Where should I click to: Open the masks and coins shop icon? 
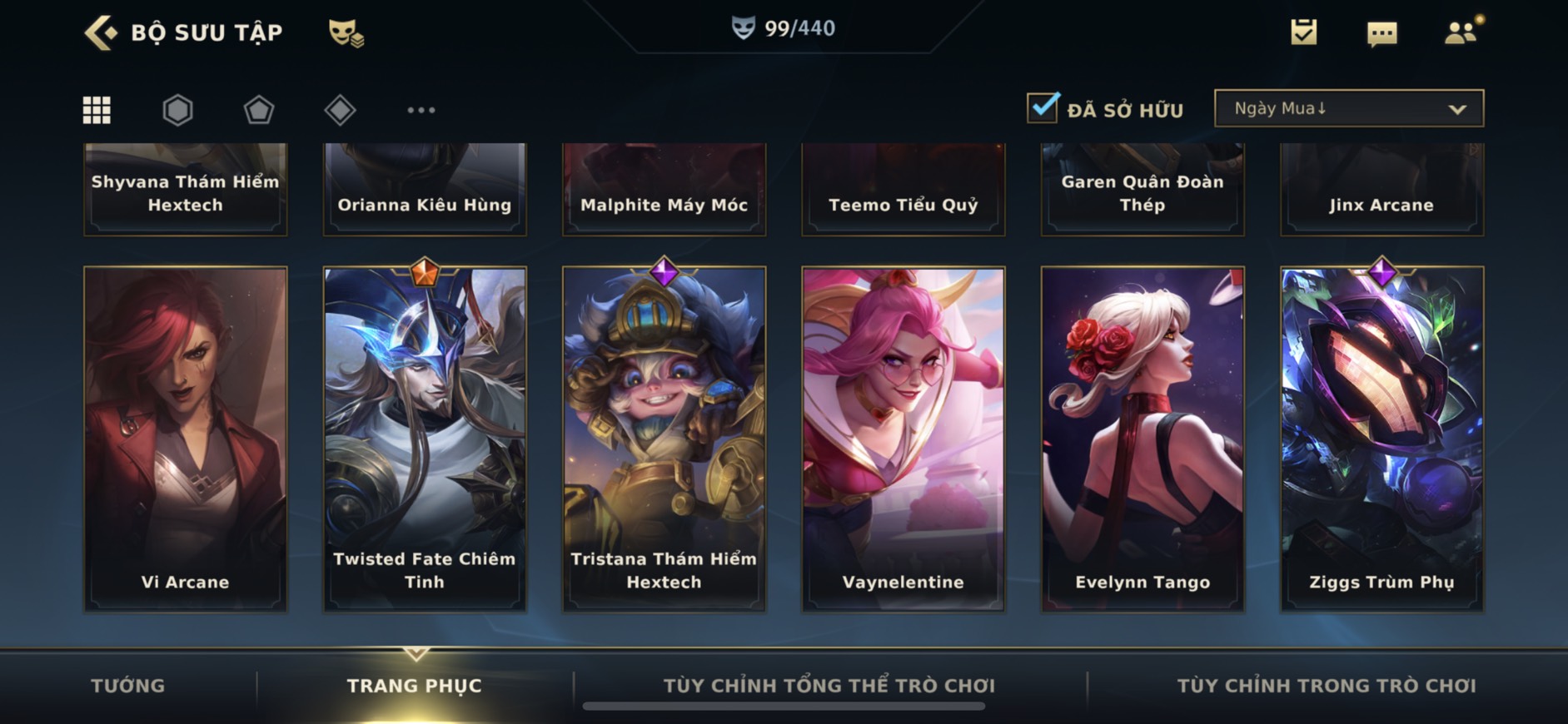[346, 32]
